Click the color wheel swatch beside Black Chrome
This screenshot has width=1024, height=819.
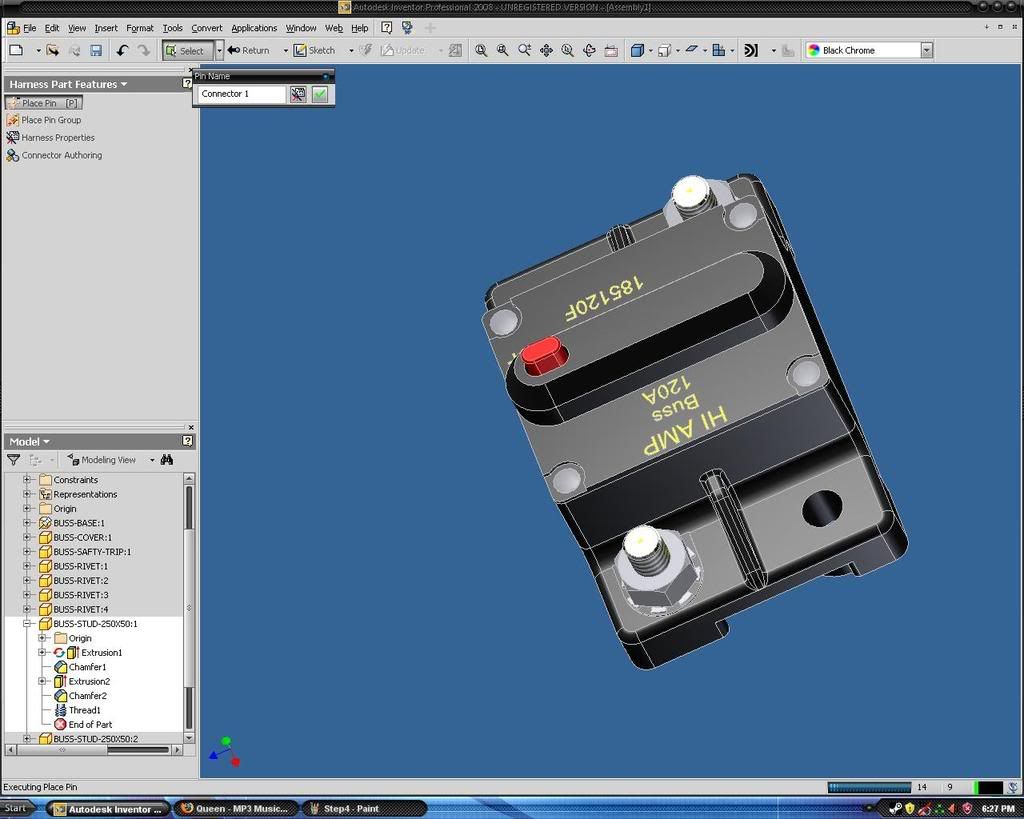pyautogui.click(x=814, y=50)
